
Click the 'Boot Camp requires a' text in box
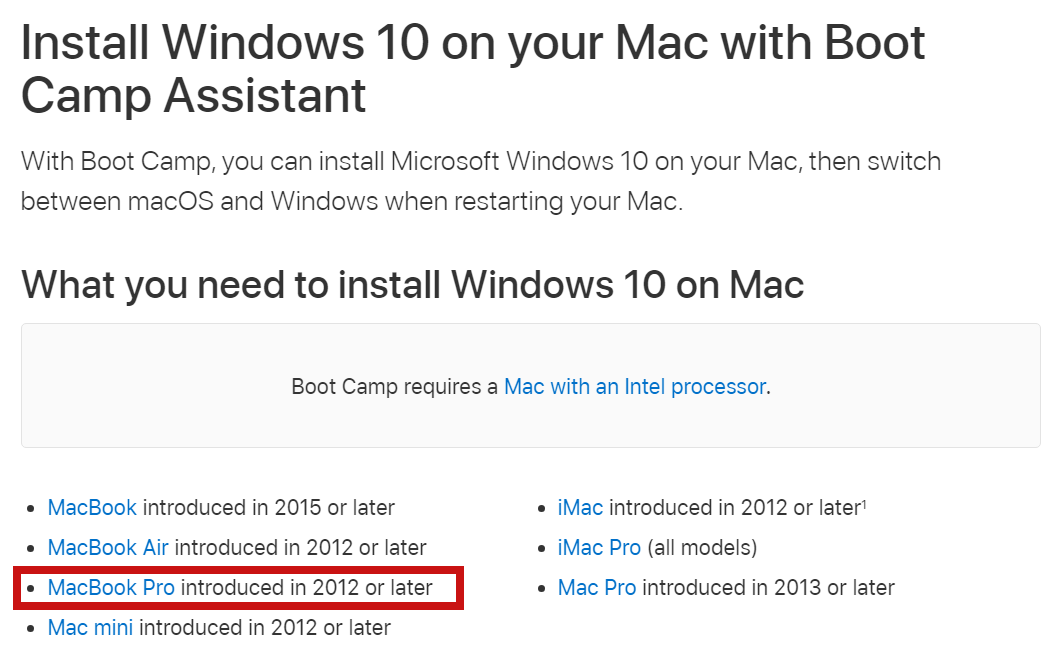[x=395, y=386]
